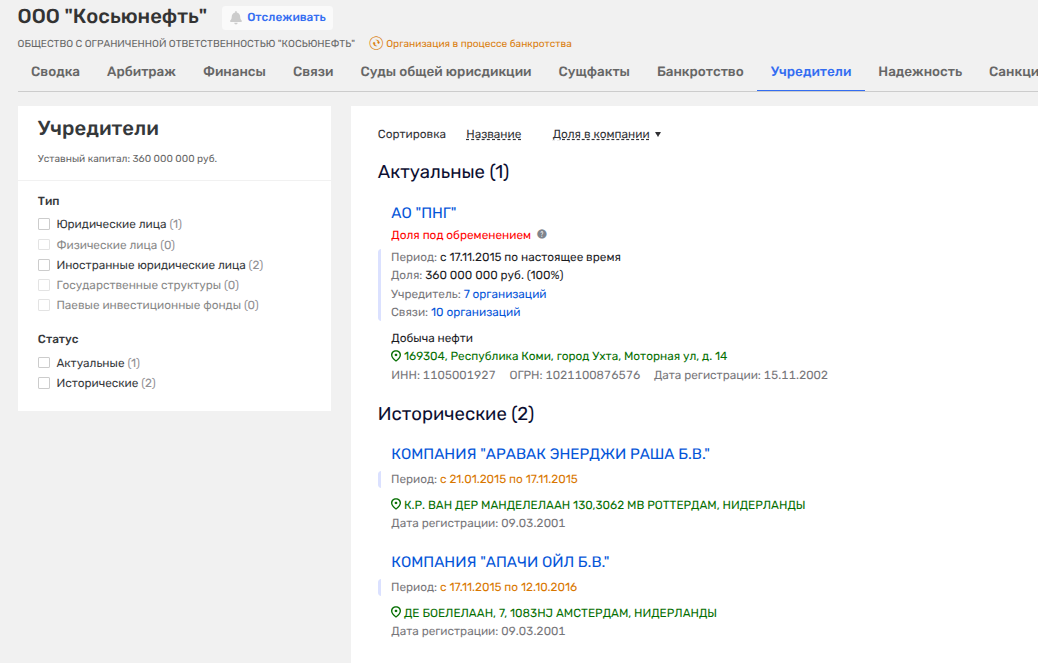This screenshot has height=663, width=1038.
Task: Toggle the Актуальные status checkbox
Action: [44, 363]
